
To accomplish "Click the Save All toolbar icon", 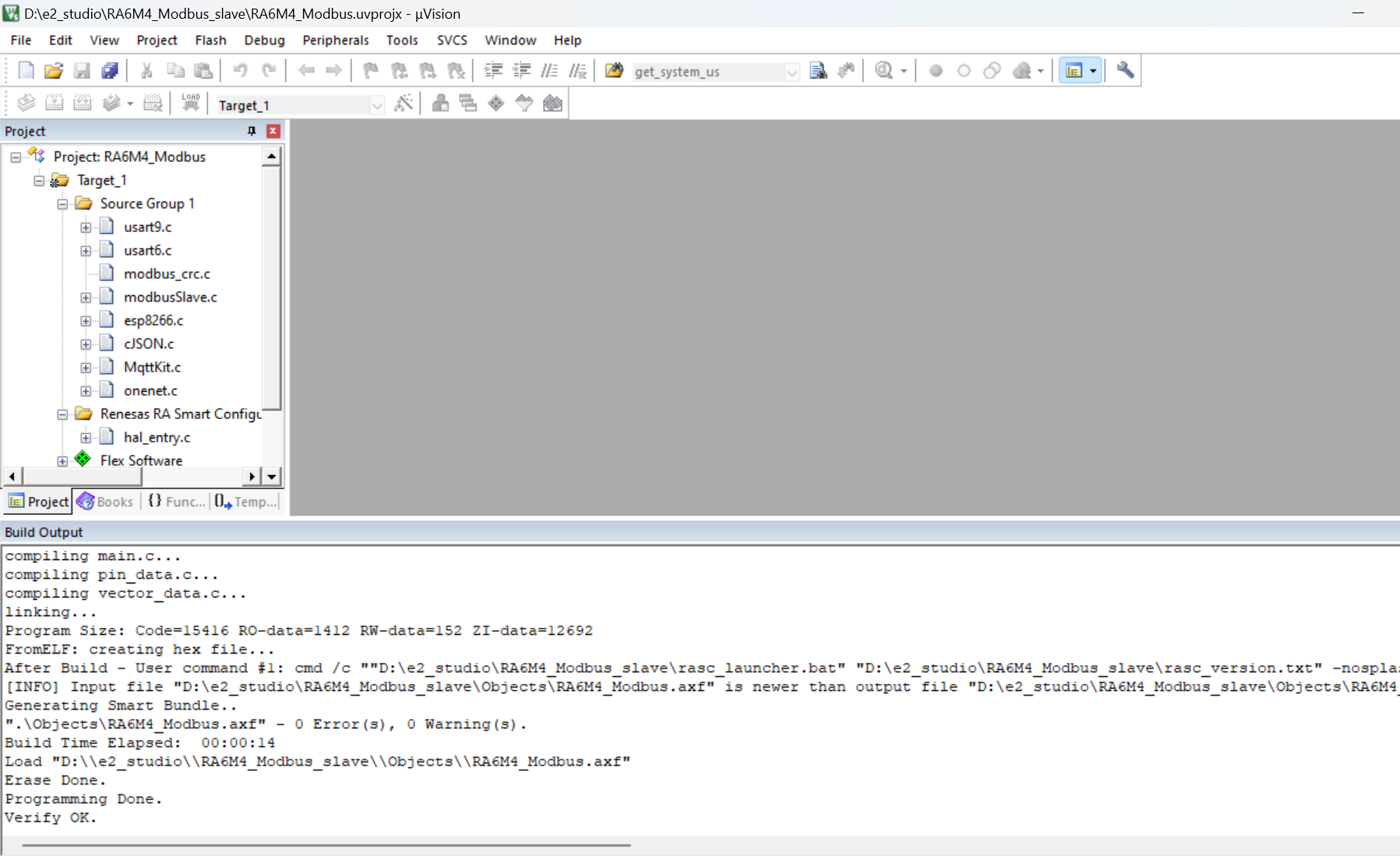I will click(110, 71).
